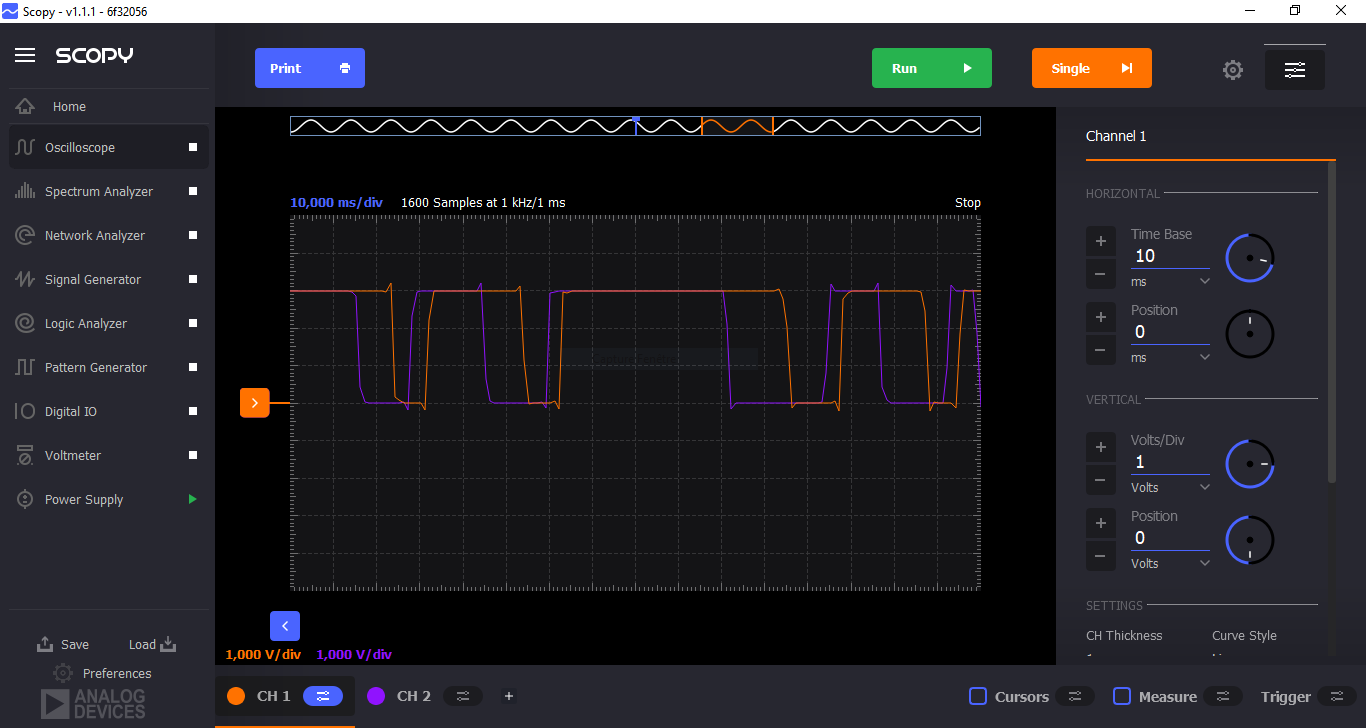Open CH 1 settings slider icon
Screen dimensions: 1366x728
click(323, 696)
